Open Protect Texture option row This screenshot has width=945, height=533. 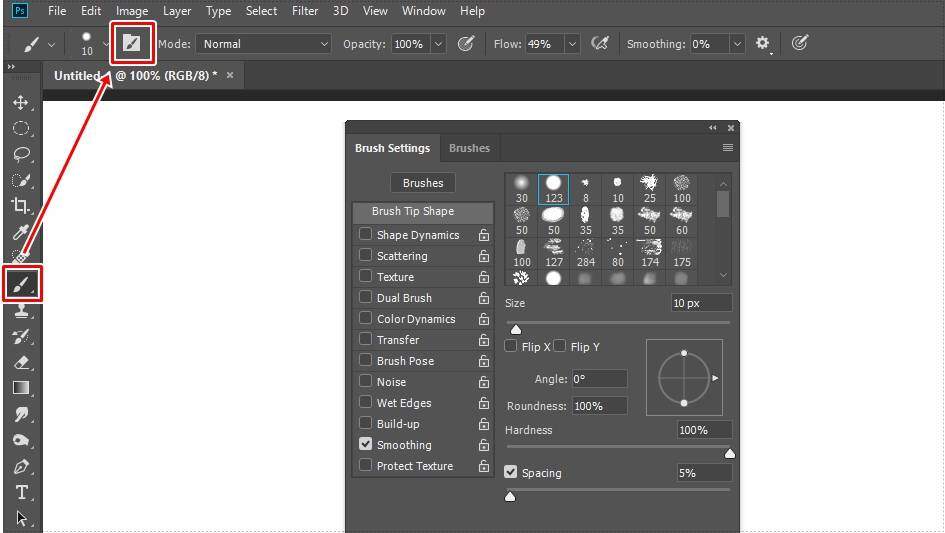point(415,466)
